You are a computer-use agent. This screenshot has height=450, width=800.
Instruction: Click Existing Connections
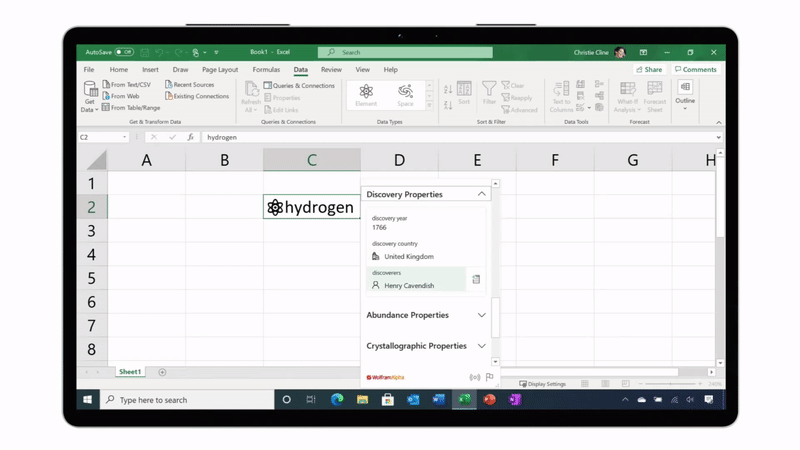point(197,96)
